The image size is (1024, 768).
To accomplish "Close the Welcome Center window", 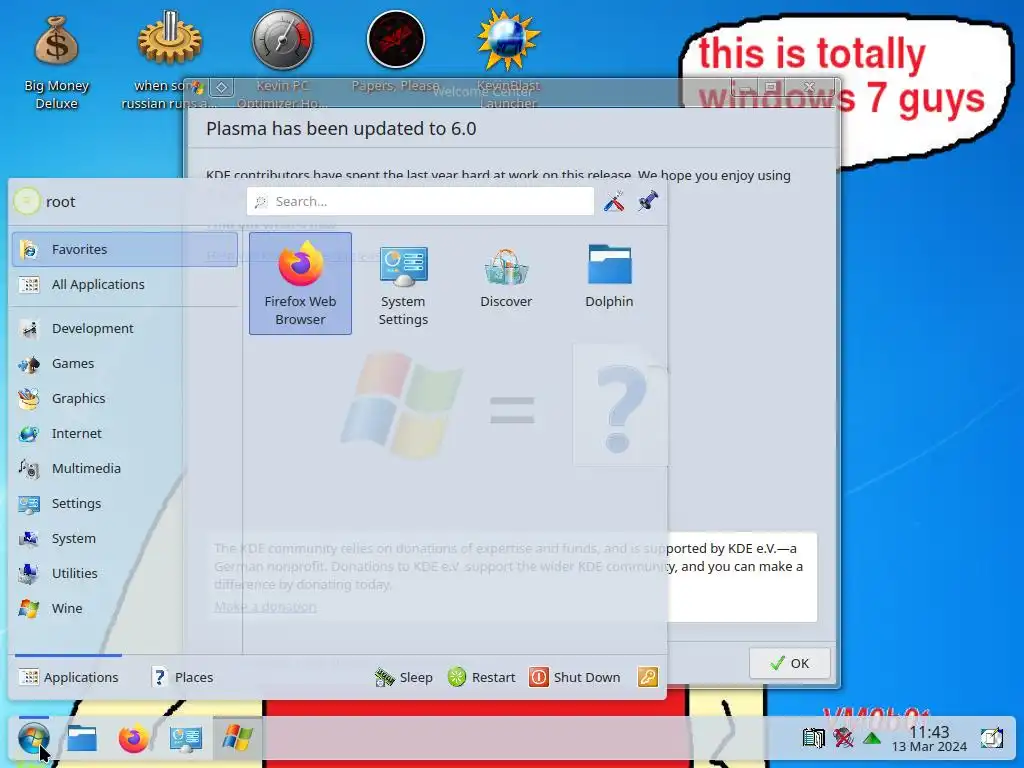I will pos(809,86).
